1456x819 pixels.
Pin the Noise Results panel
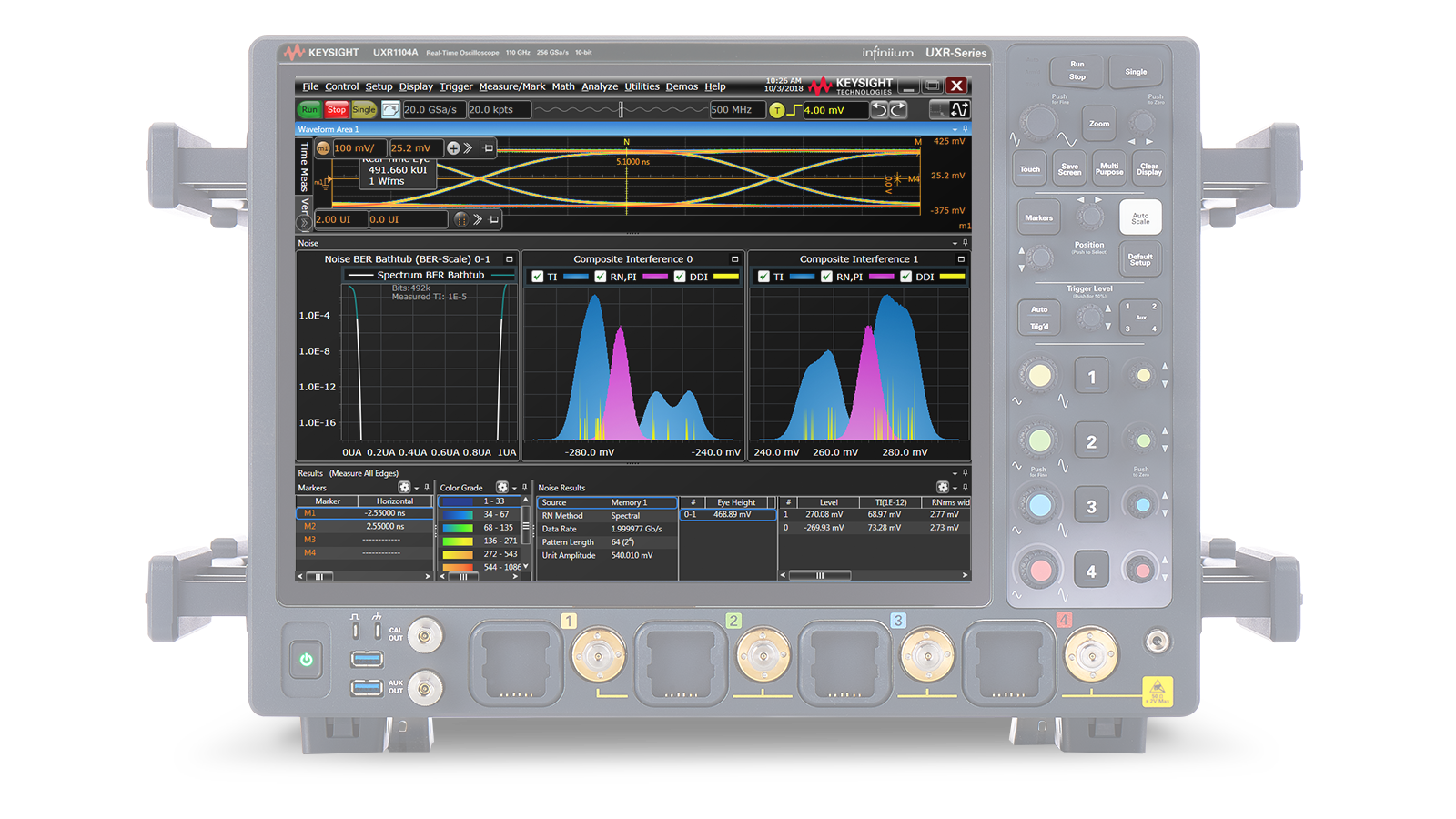[965, 488]
